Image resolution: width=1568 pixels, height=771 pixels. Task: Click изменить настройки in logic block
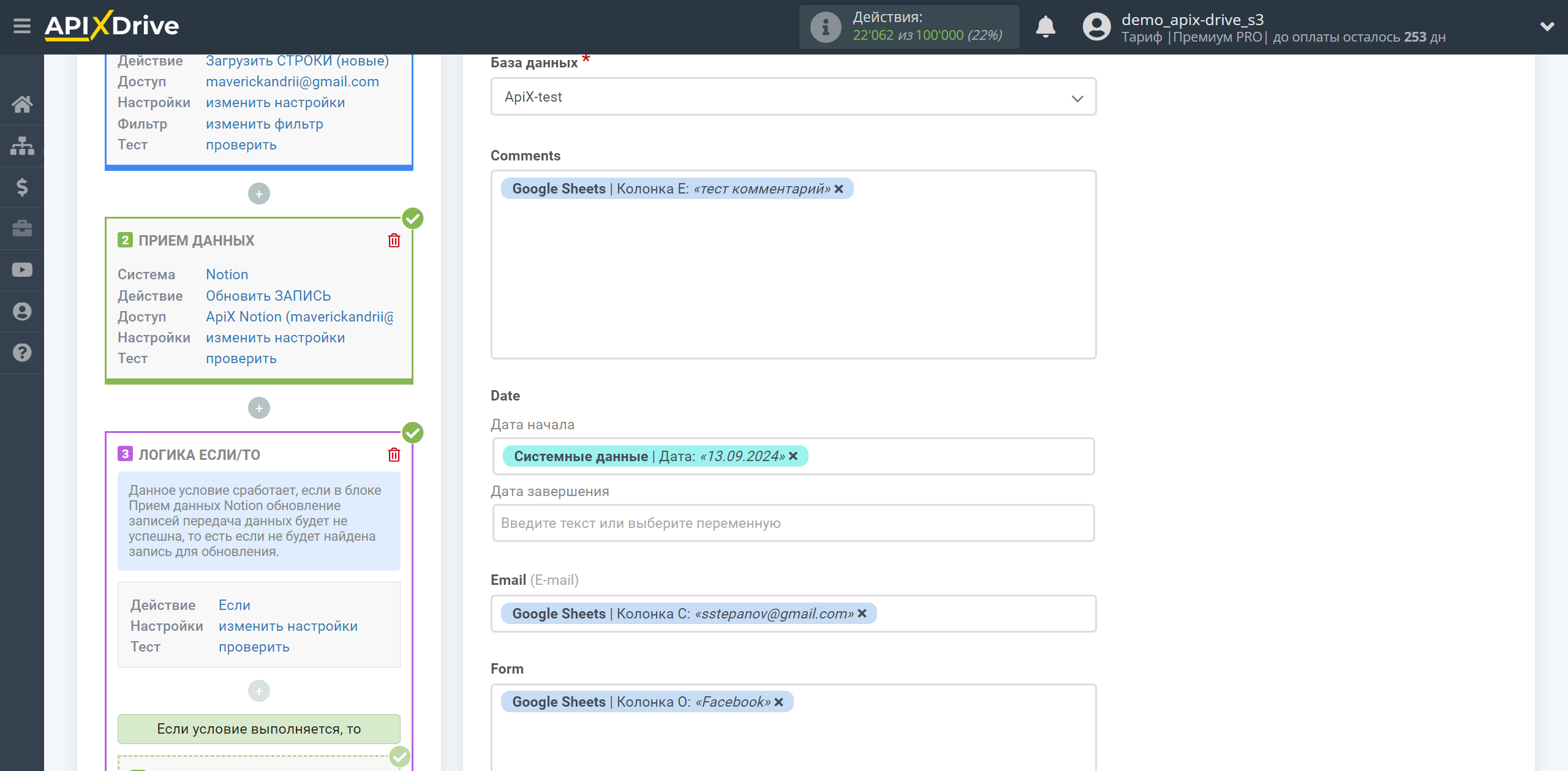tap(288, 626)
